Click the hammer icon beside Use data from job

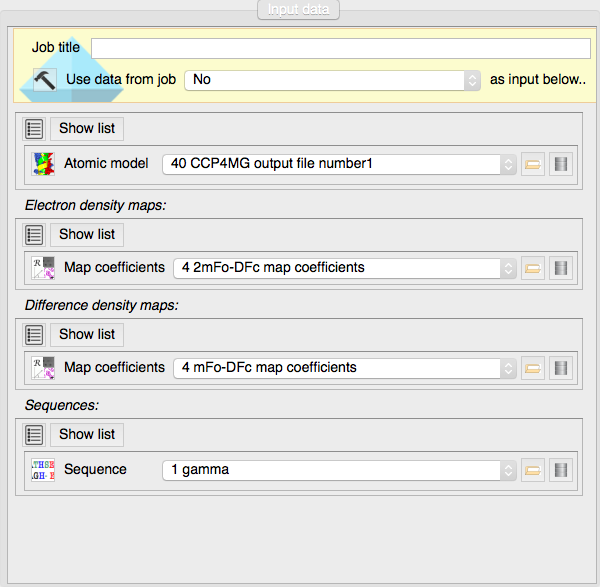(x=45, y=80)
